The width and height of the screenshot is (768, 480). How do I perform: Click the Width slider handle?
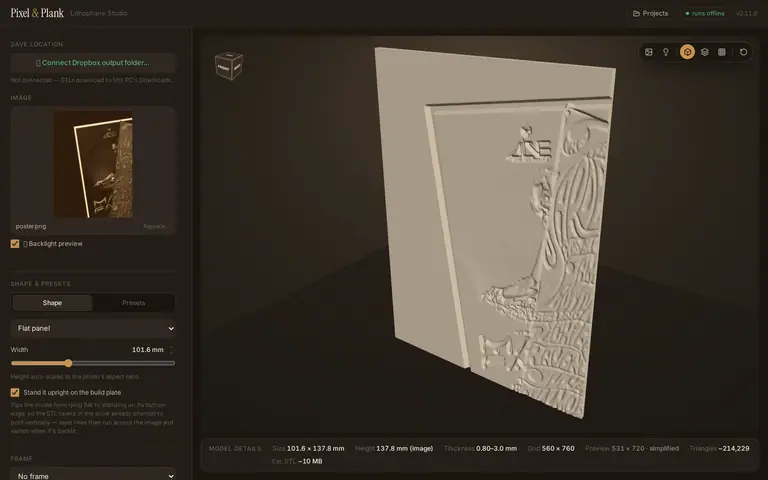click(69, 363)
